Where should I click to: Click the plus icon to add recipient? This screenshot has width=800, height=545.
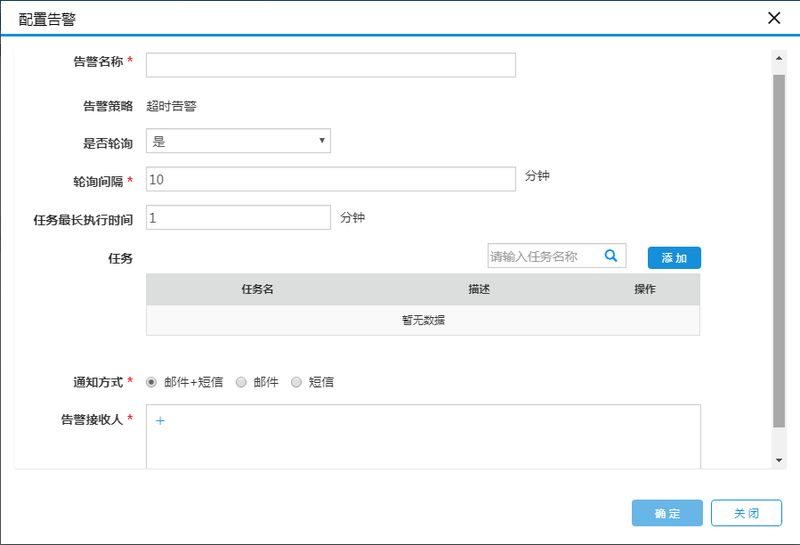(x=160, y=421)
